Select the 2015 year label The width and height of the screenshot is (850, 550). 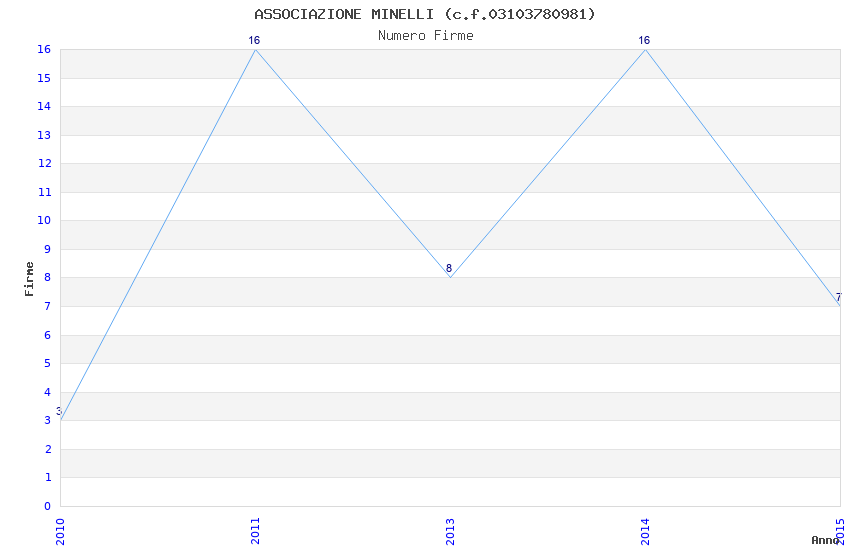pyautogui.click(x=840, y=531)
